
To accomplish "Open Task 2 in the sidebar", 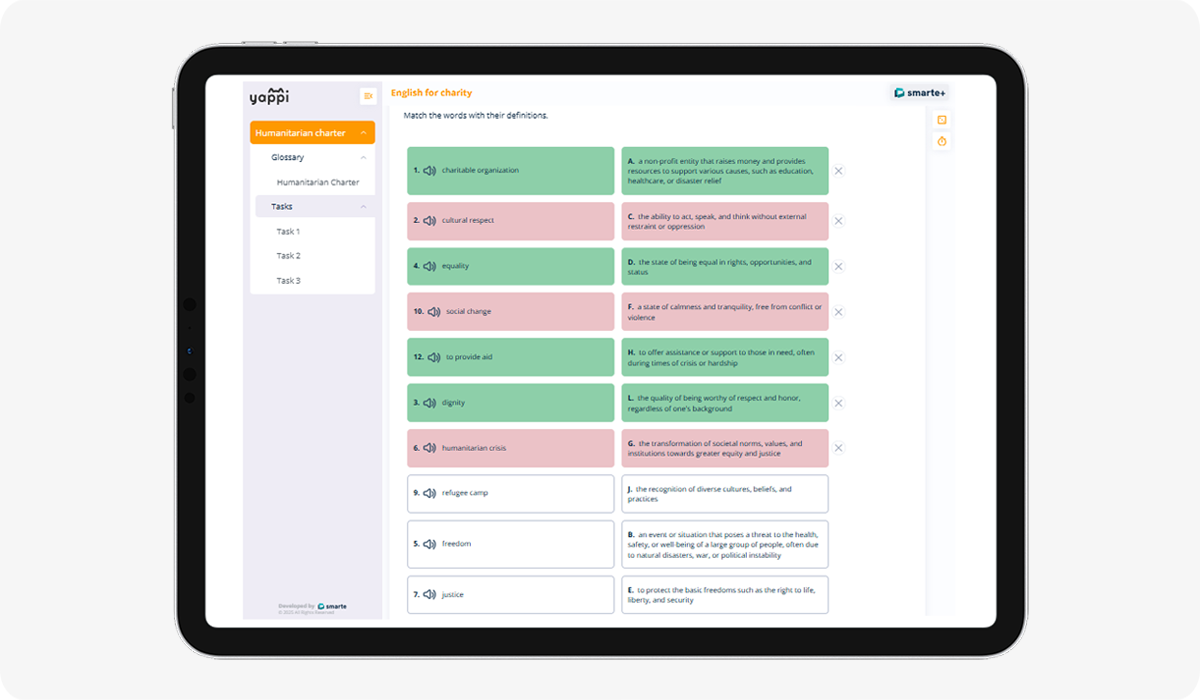I will pyautogui.click(x=288, y=256).
